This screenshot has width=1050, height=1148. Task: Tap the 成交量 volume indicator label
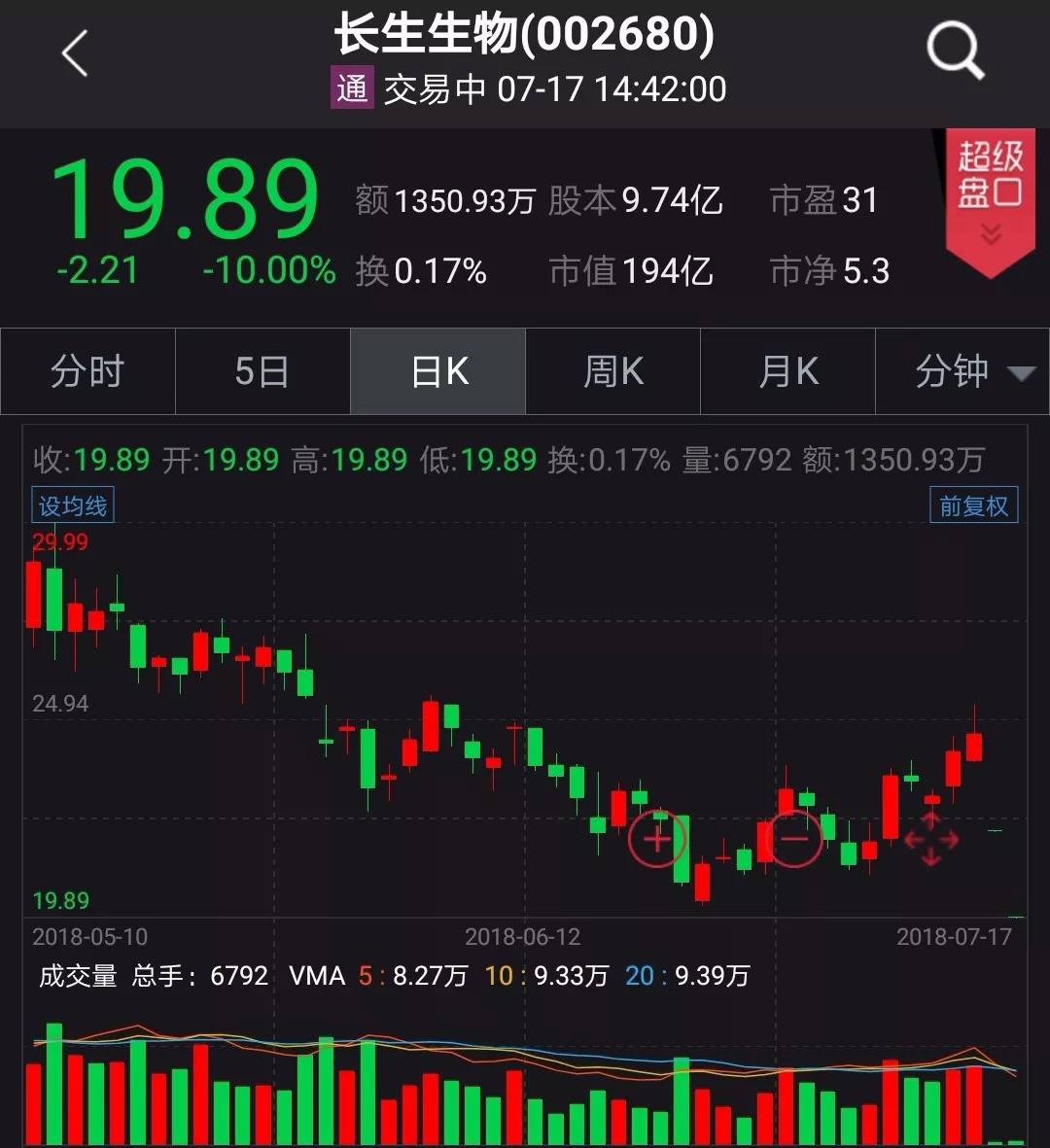click(78, 975)
